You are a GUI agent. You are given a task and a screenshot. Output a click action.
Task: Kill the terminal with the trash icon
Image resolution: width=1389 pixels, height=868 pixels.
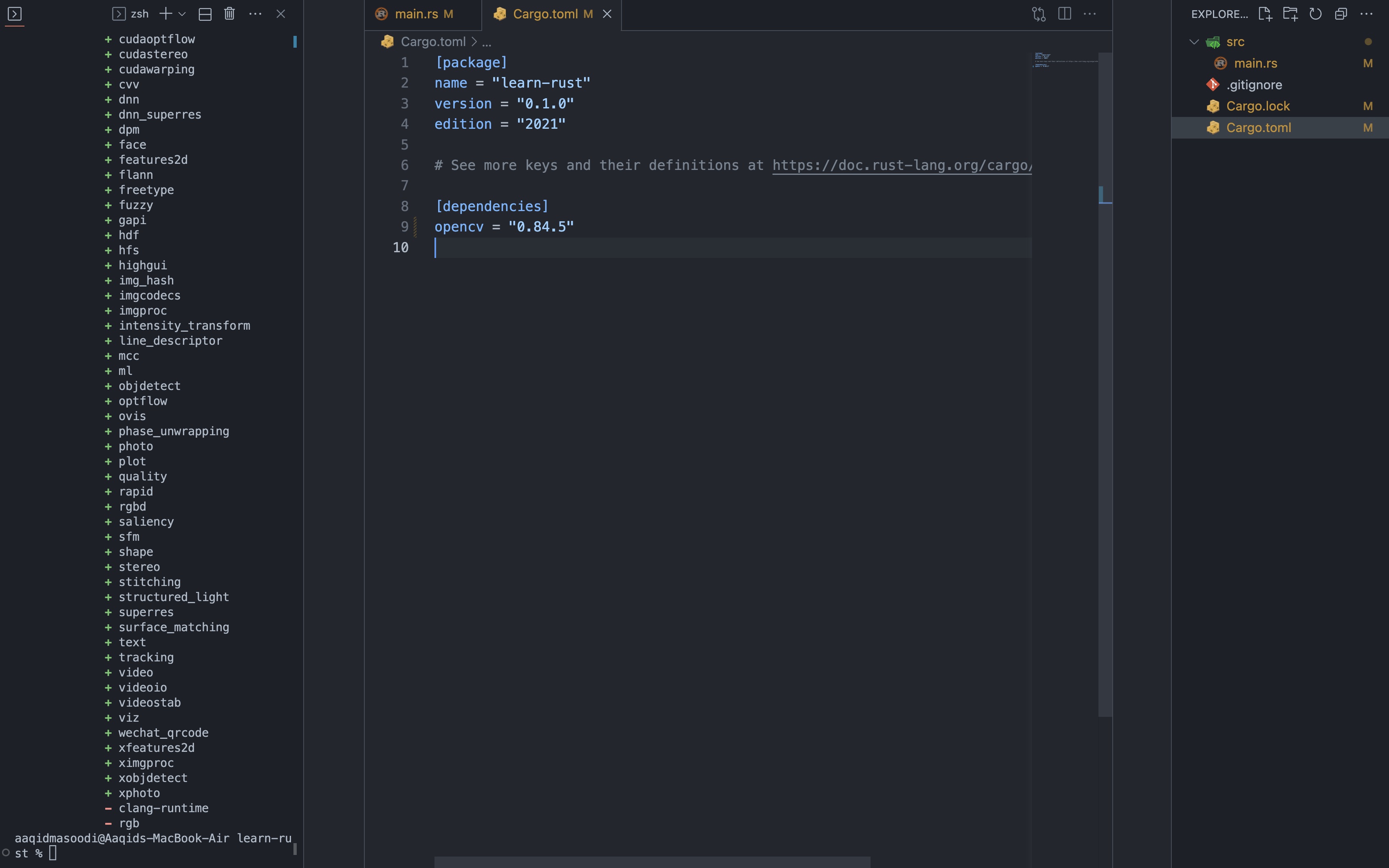[x=229, y=14]
